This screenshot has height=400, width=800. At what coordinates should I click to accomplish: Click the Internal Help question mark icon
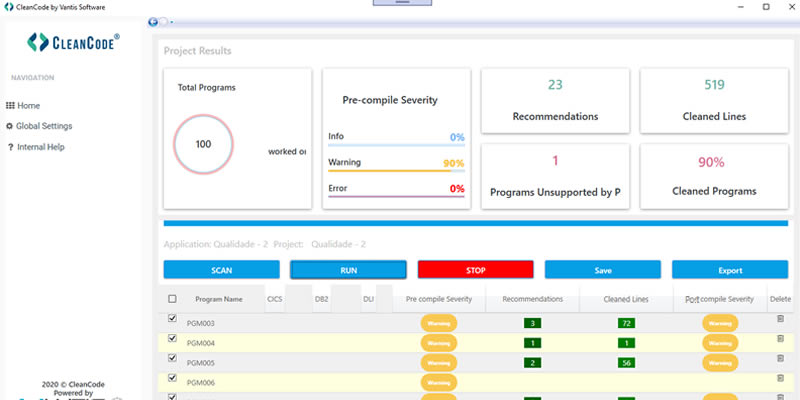click(x=10, y=147)
